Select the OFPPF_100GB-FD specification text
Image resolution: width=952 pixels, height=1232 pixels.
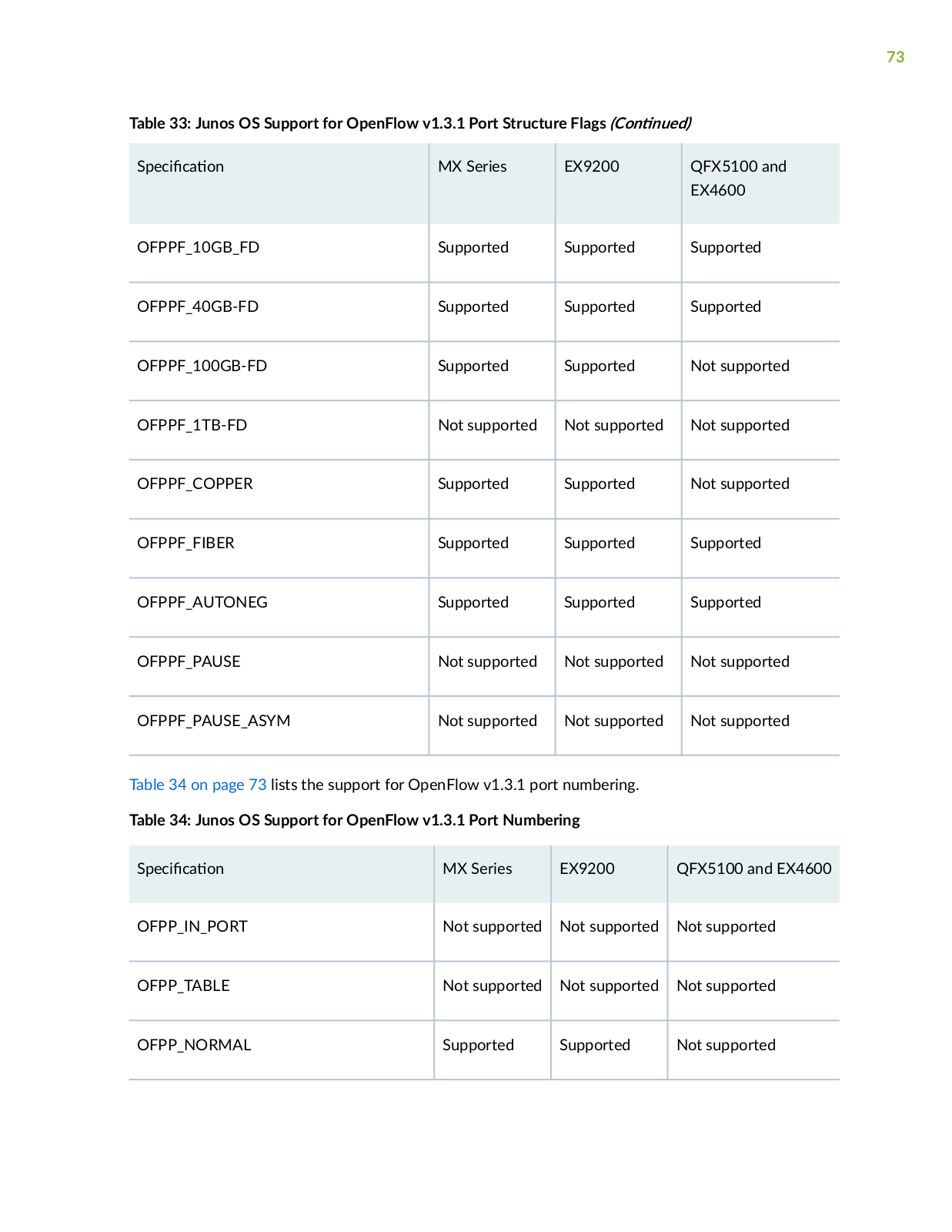click(202, 366)
